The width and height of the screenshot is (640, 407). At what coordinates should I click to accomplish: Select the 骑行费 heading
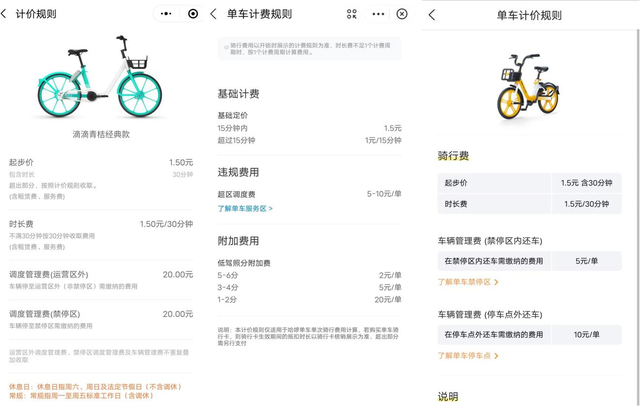453,156
